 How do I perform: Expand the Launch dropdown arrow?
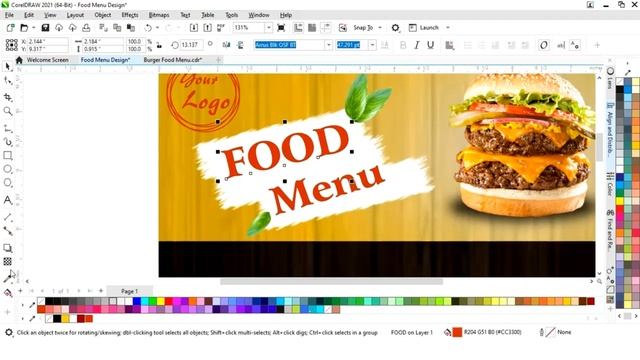(448, 28)
